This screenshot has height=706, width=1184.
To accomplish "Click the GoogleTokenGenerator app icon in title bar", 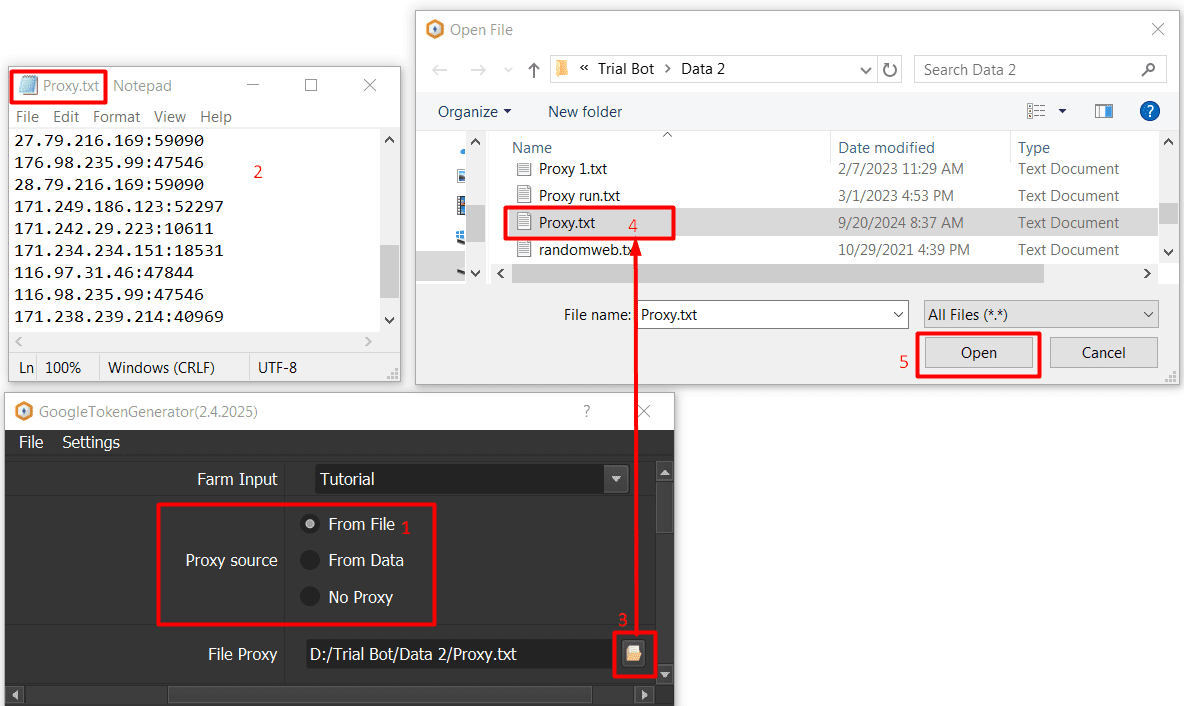I will 24,412.
